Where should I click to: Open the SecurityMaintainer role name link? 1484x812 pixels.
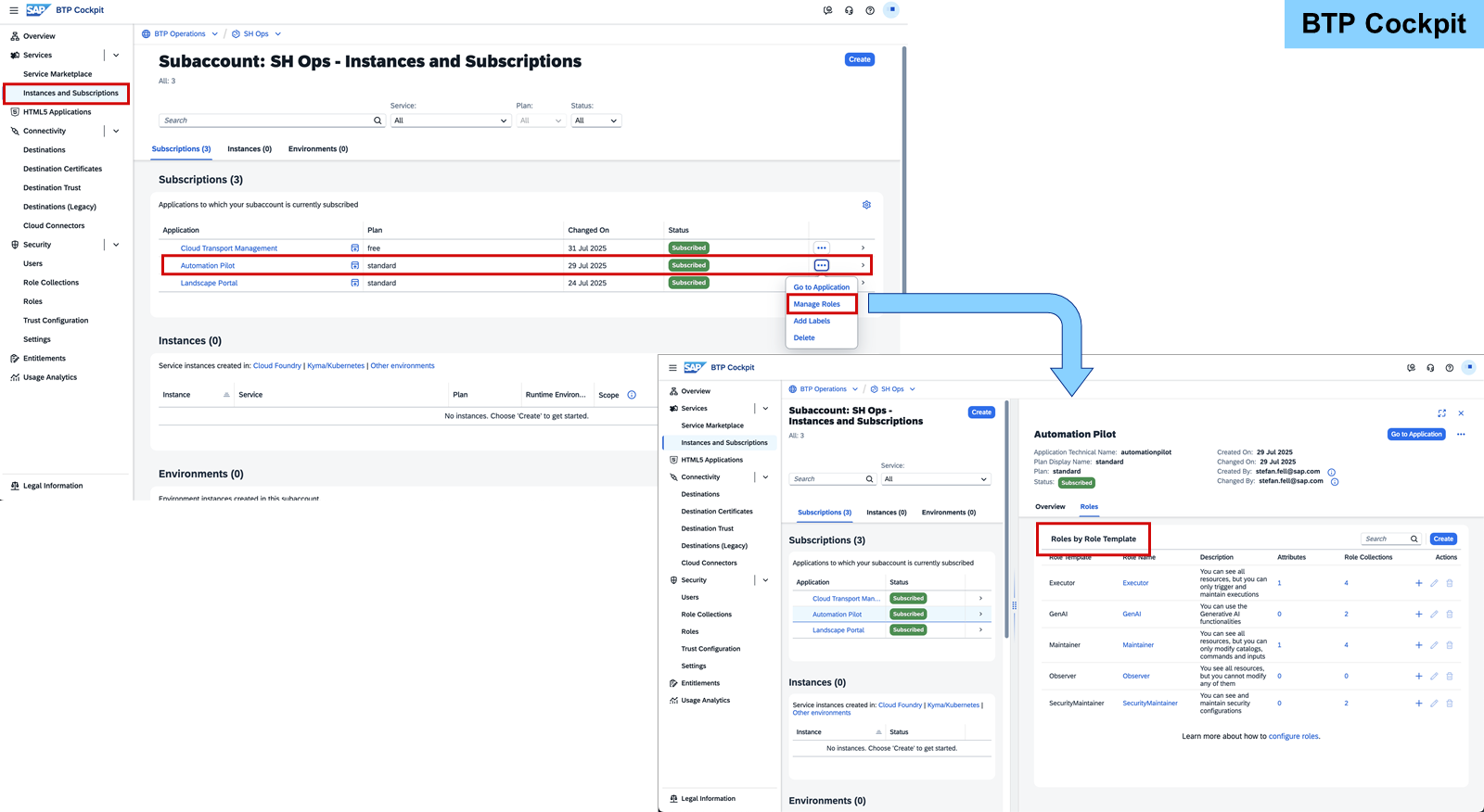pyautogui.click(x=1150, y=704)
